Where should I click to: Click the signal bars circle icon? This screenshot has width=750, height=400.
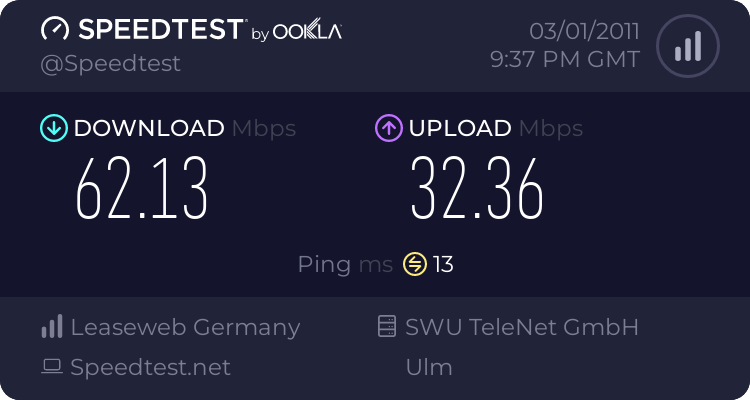tap(686, 45)
